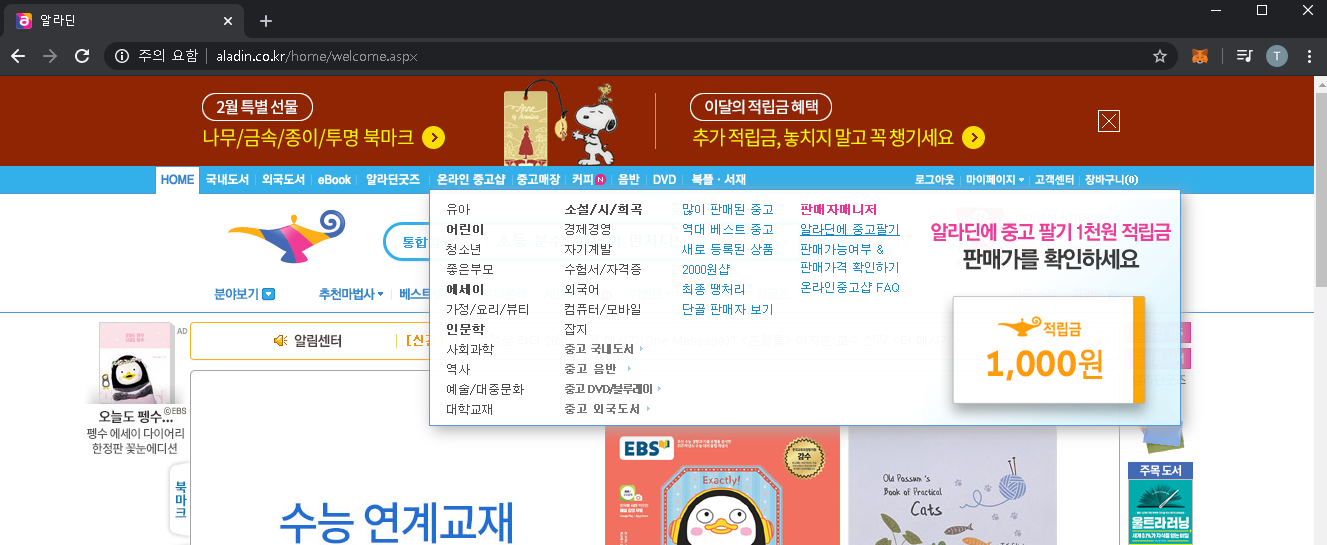Open the Book of Practical Cats cover

pos(952,485)
